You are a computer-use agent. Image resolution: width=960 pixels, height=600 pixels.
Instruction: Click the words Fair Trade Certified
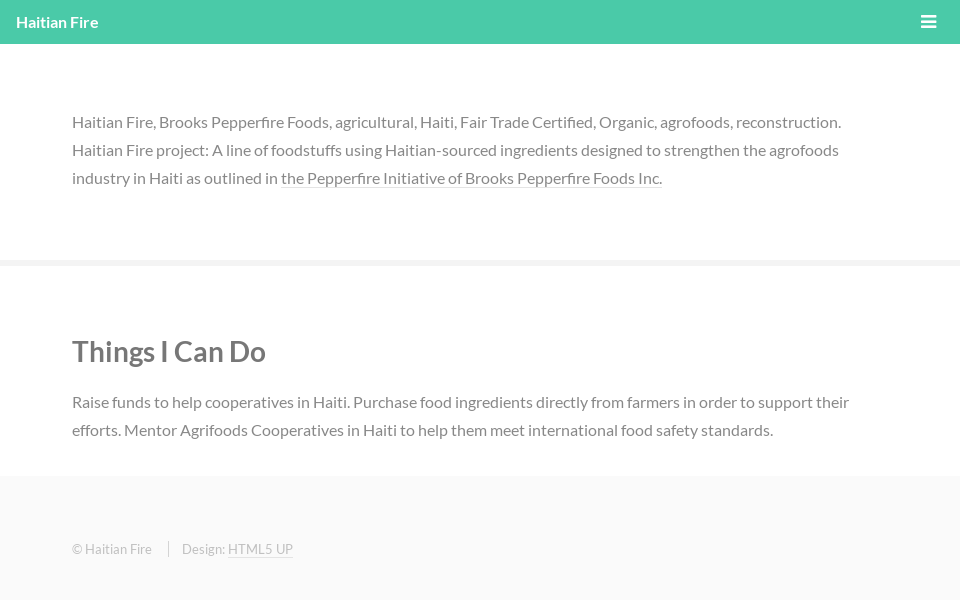click(526, 122)
